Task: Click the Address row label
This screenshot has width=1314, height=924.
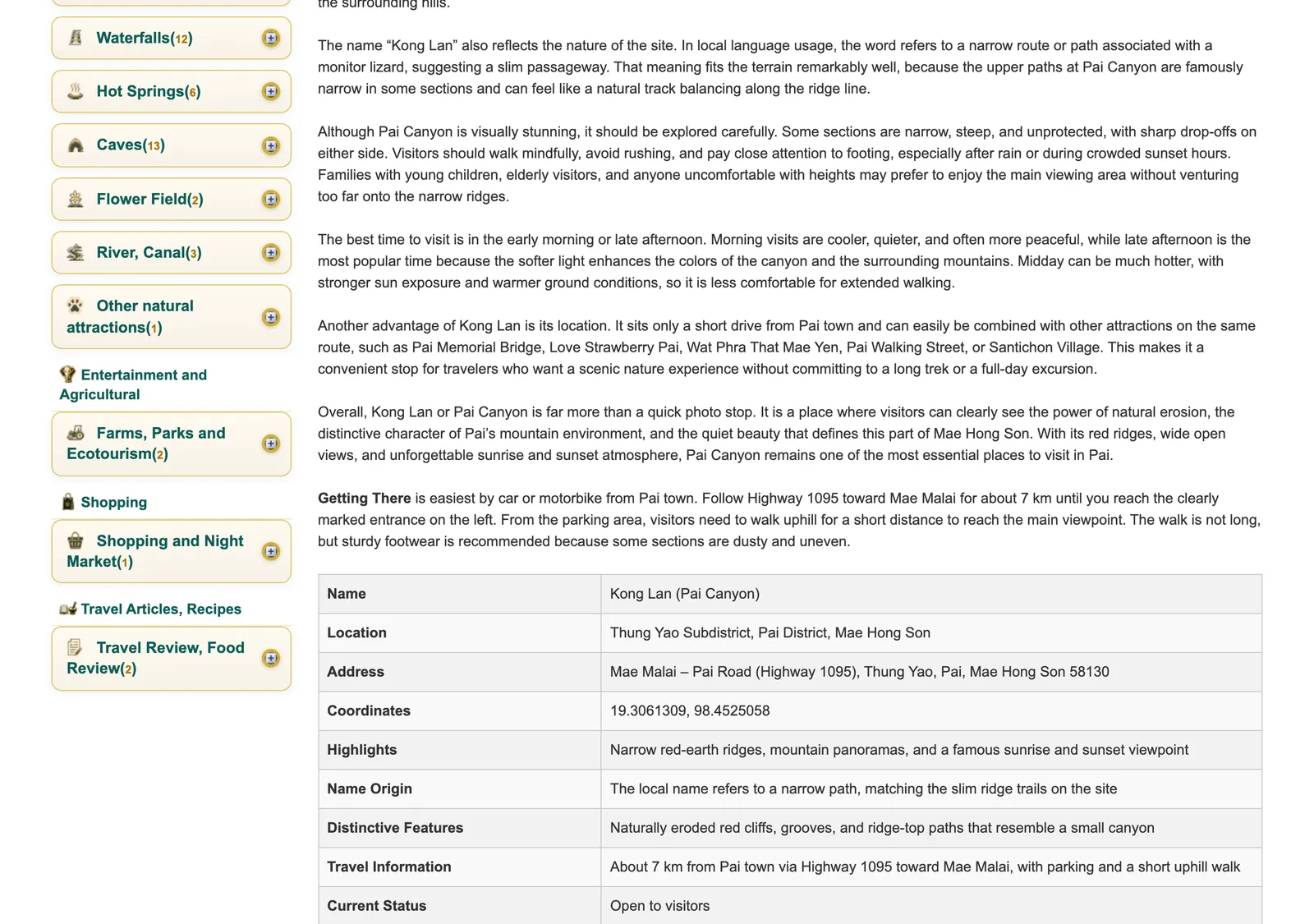Action: point(356,672)
